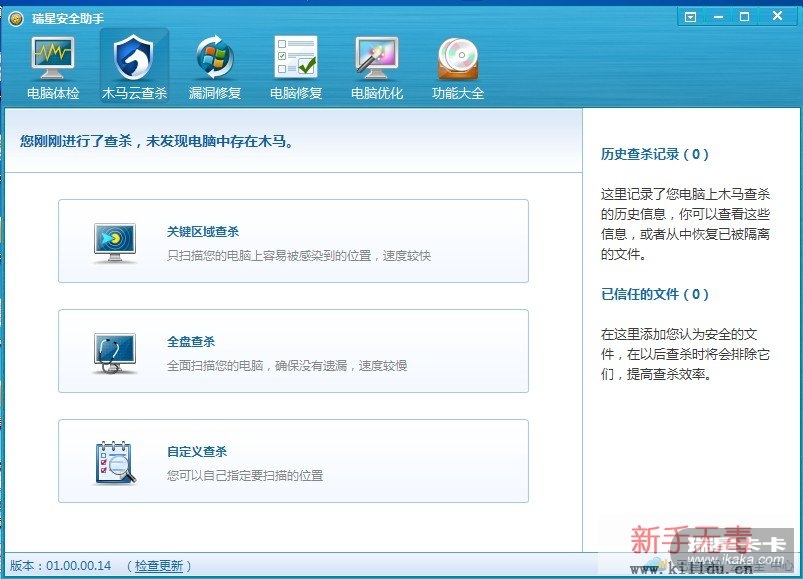Image resolution: width=803 pixels, height=579 pixels.
Task: Open 已信任的文件 (0) link
Action: pos(654,294)
